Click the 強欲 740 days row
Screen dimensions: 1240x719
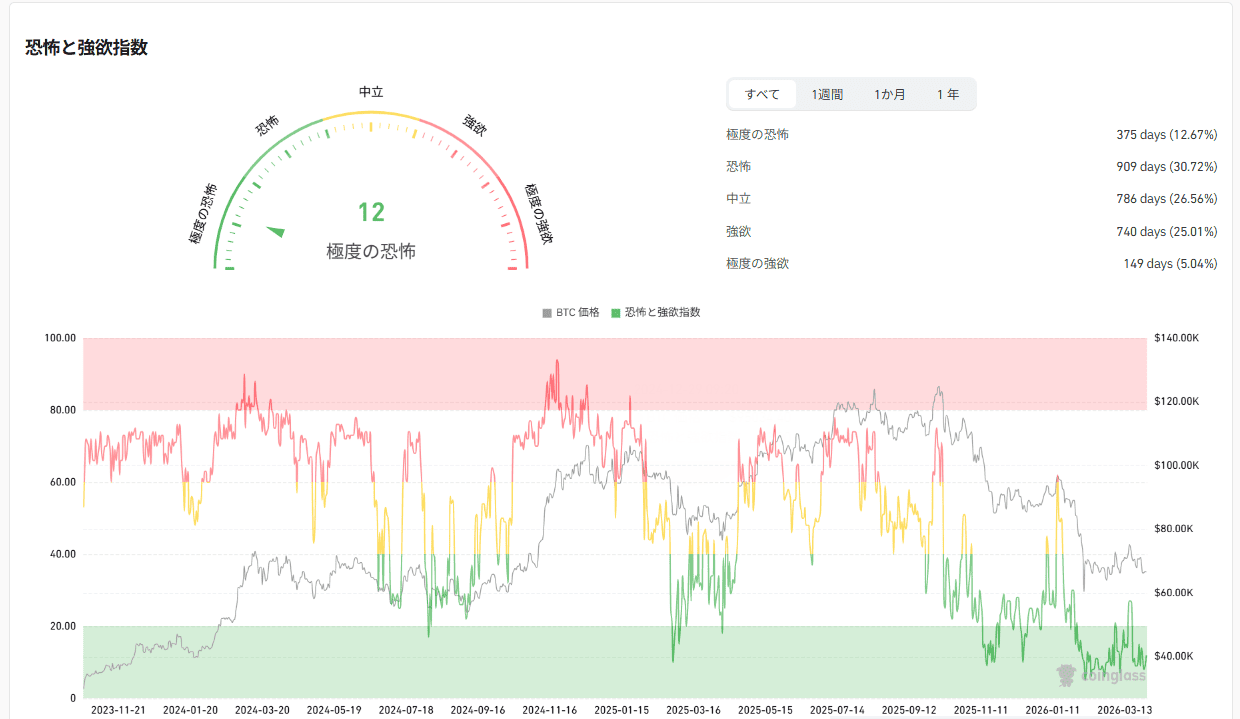pyautogui.click(x=971, y=231)
